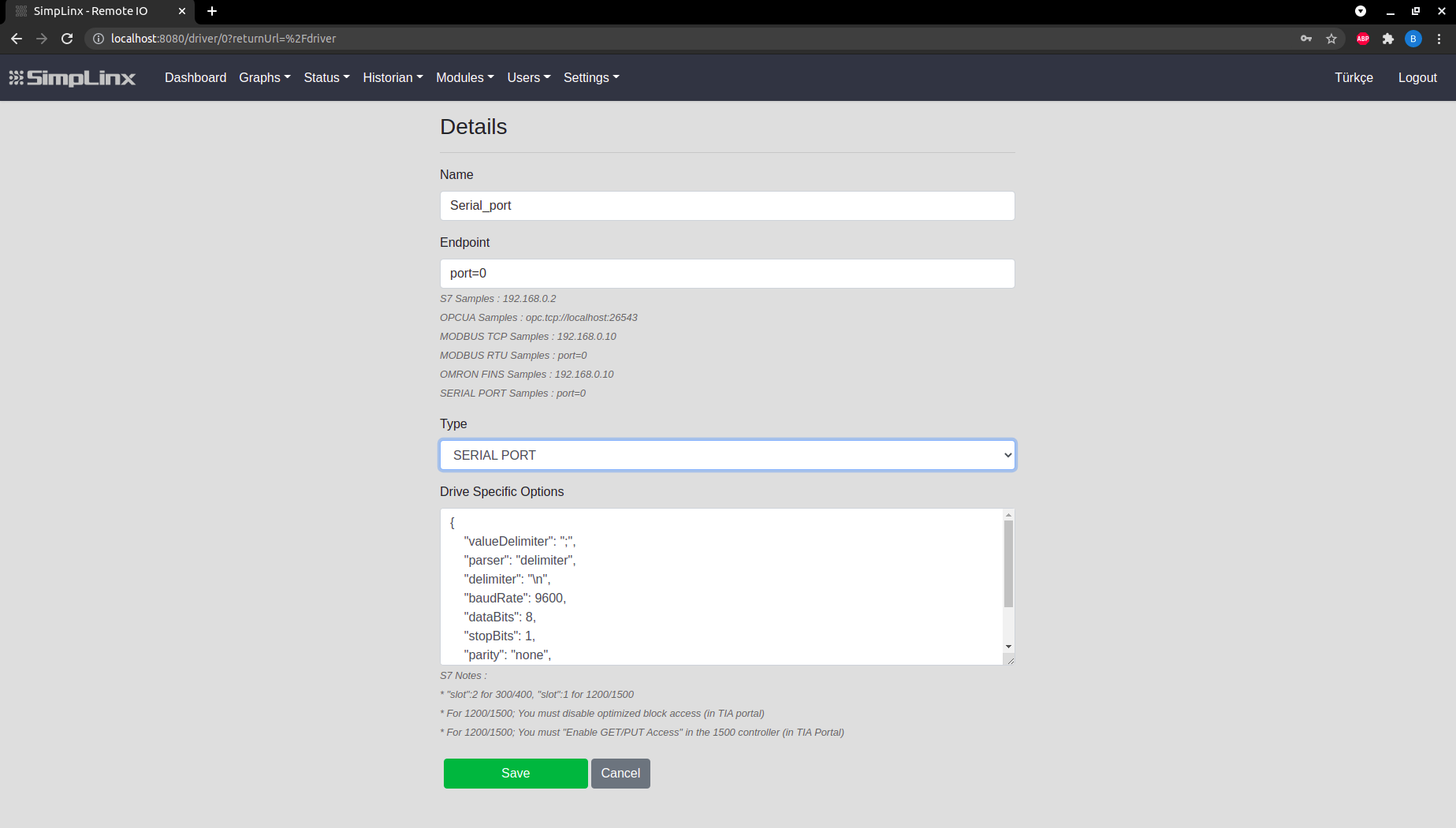The width and height of the screenshot is (1456, 828).
Task: Click the 'MODBUS RTU Samples' hint text
Action: (x=513, y=356)
